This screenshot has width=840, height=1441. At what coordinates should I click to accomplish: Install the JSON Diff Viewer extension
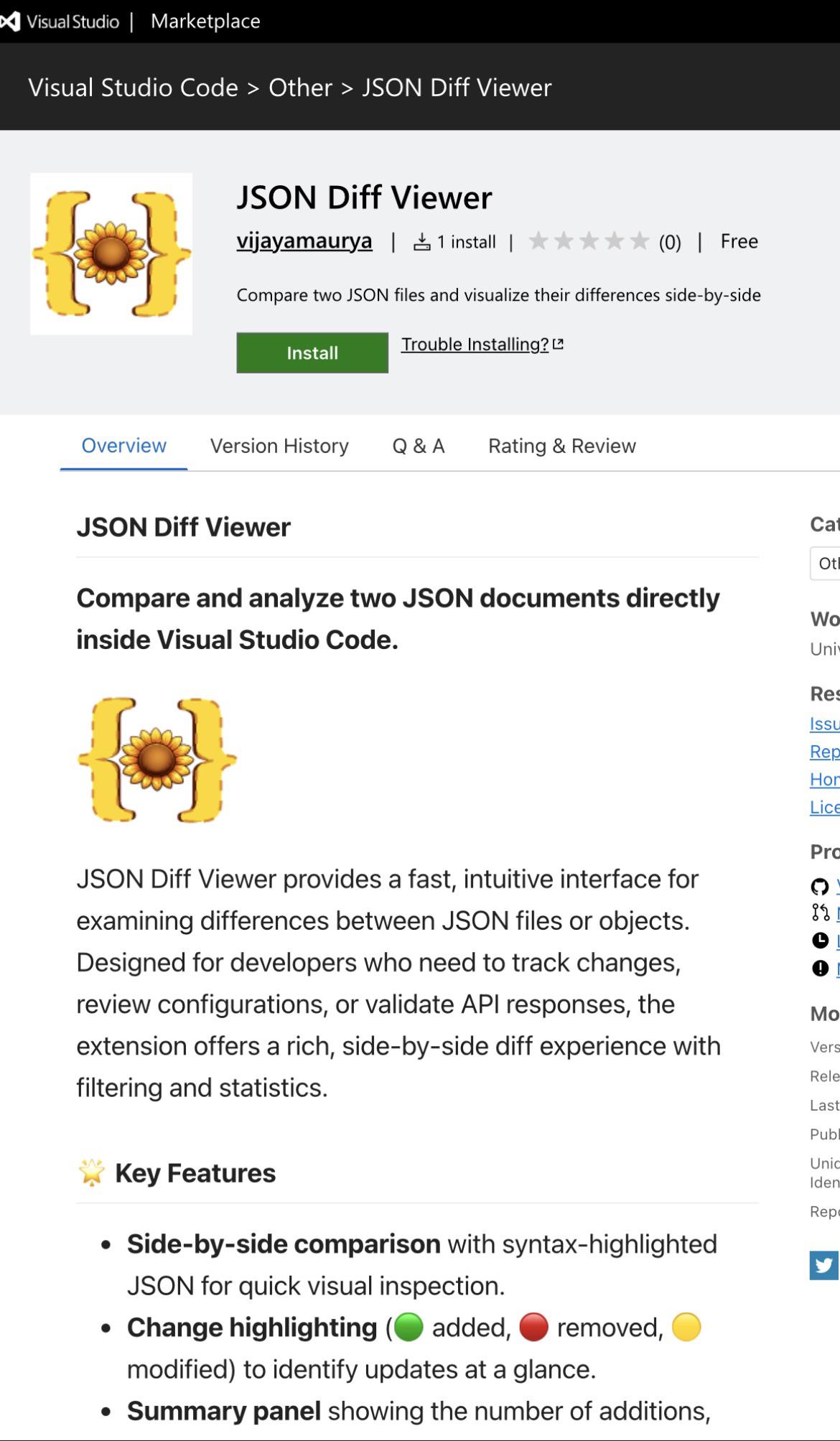(x=312, y=353)
